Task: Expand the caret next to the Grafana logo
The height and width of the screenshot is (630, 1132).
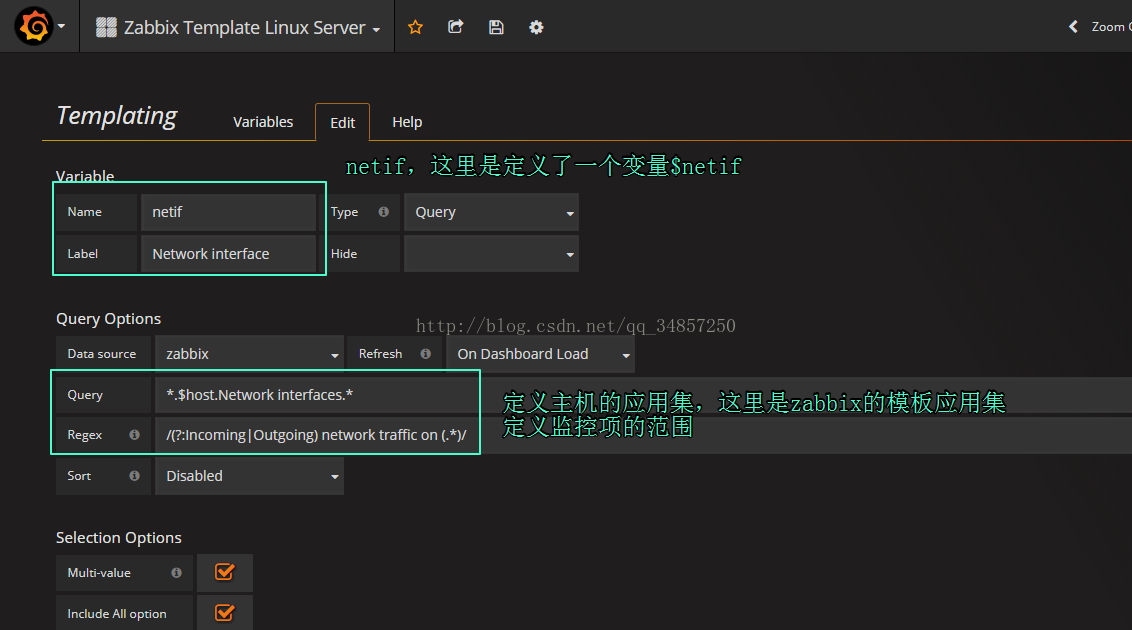Action: 61,27
